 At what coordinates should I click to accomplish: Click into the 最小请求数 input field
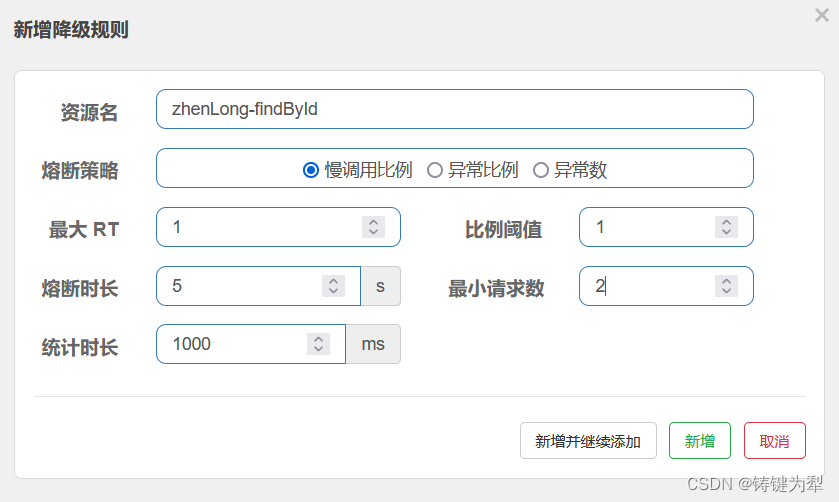point(666,286)
